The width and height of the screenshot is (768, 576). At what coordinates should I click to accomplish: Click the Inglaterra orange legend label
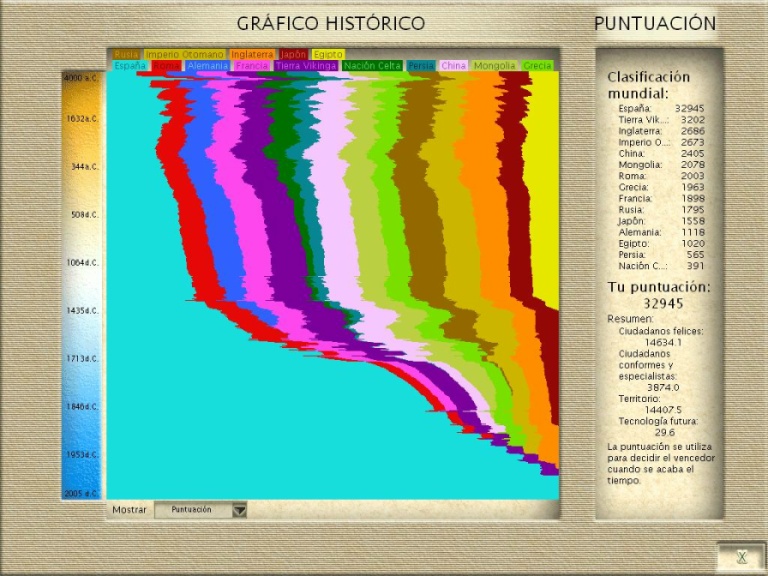click(x=252, y=54)
